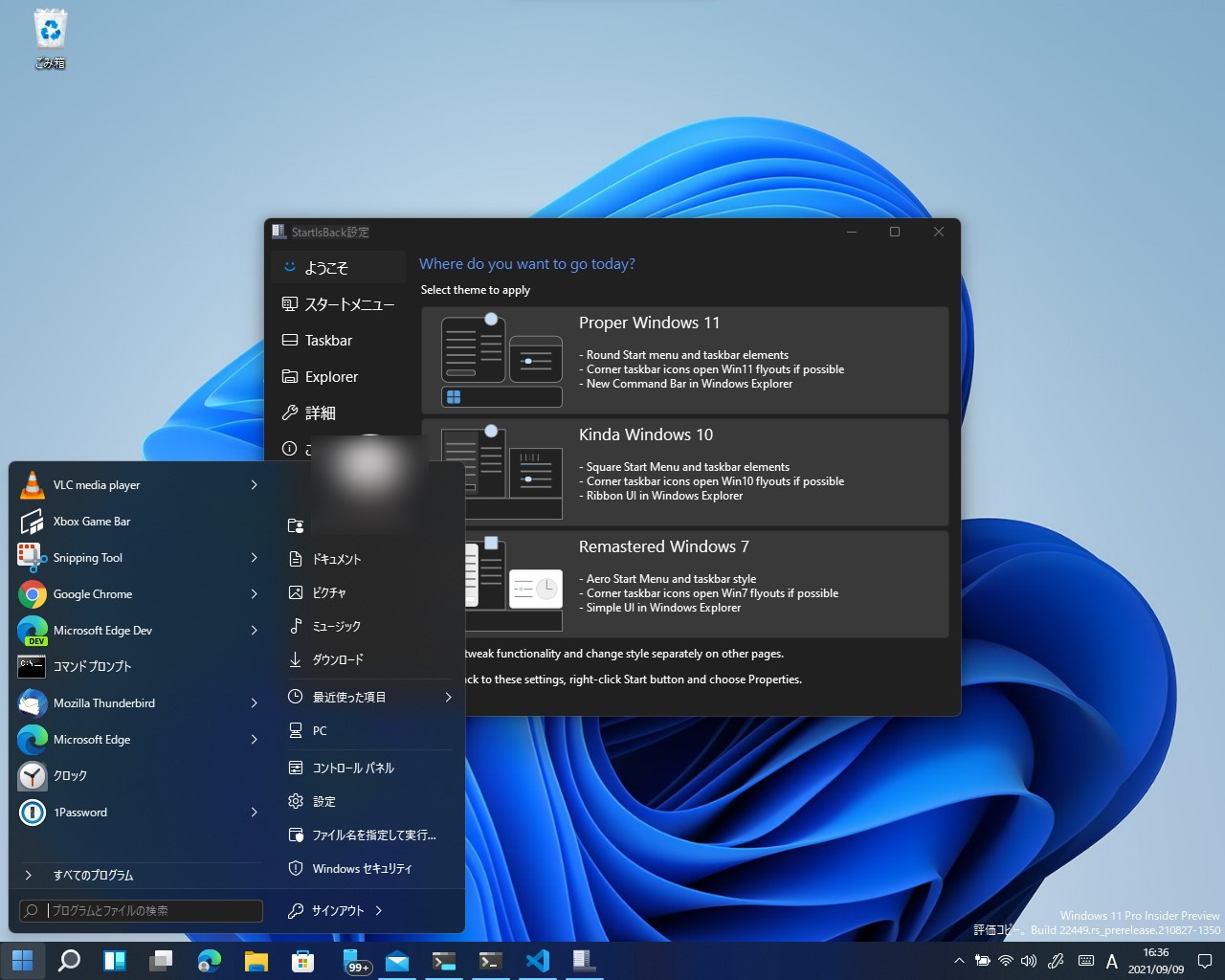Expand the Mozilla Thunderbird jump list arrow
Screen dimensions: 1225x980
pyautogui.click(x=254, y=703)
